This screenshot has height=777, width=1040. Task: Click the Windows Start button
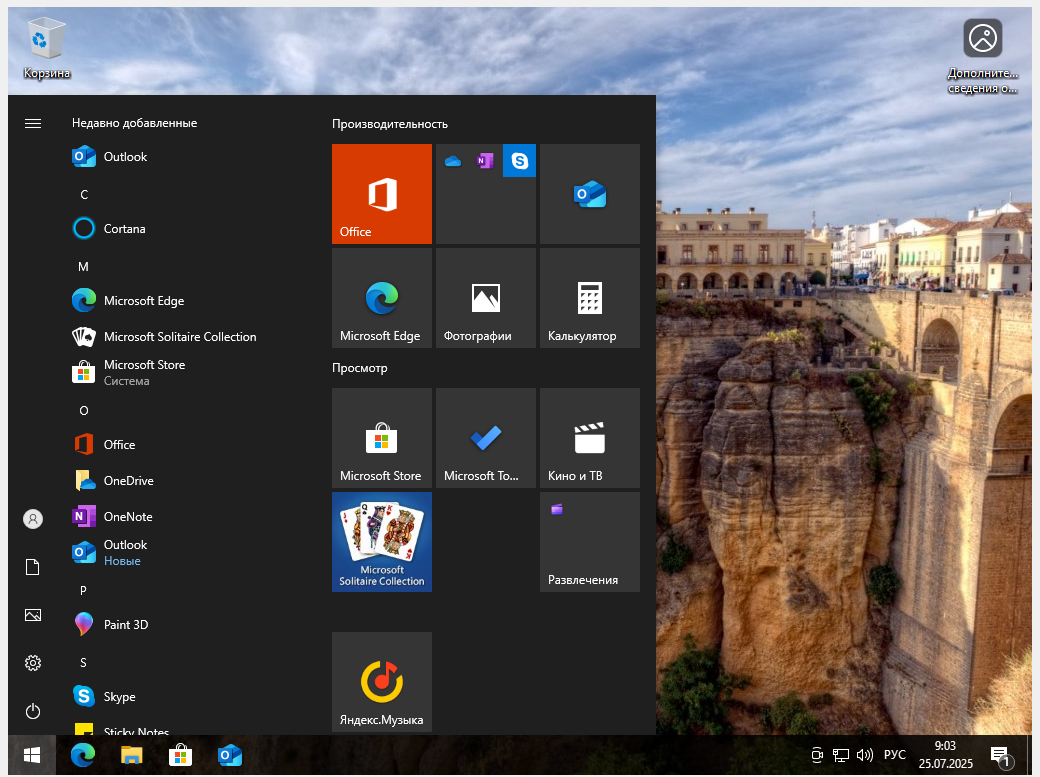(x=32, y=755)
